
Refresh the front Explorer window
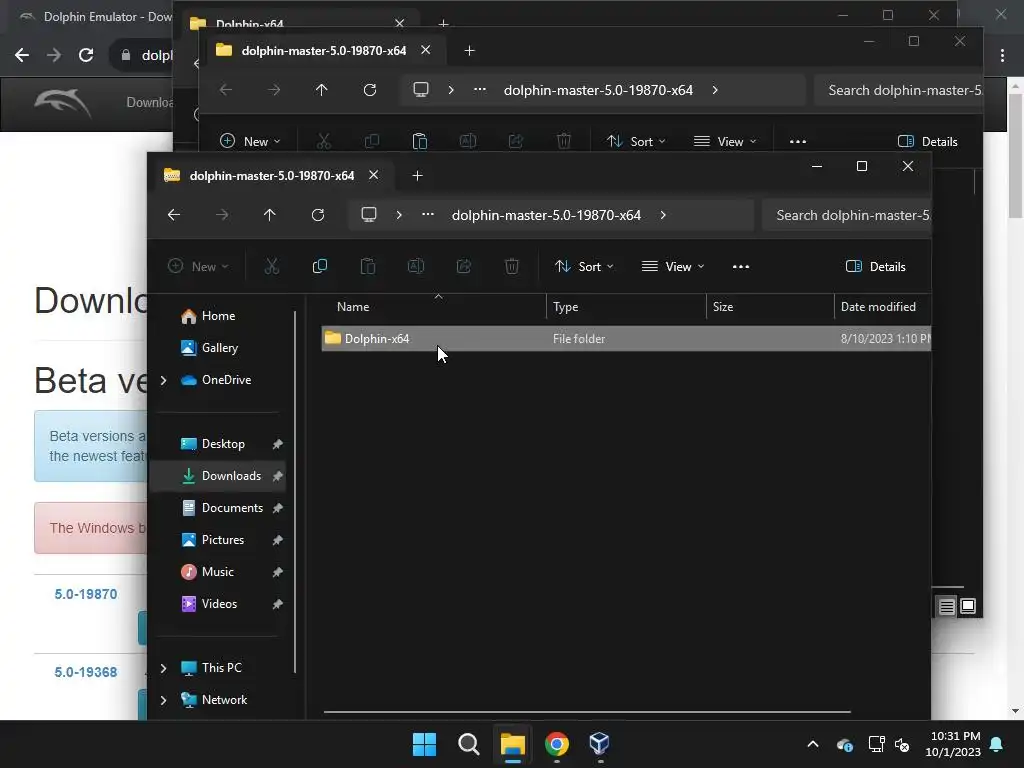coord(318,215)
